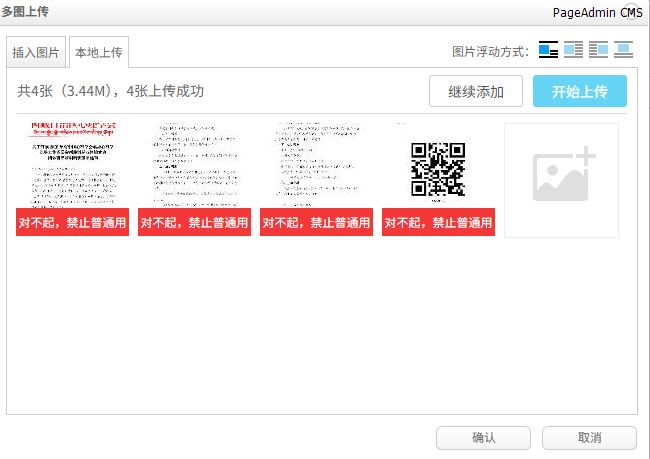
Task: Select the centered image alignment icon
Action: 624,50
